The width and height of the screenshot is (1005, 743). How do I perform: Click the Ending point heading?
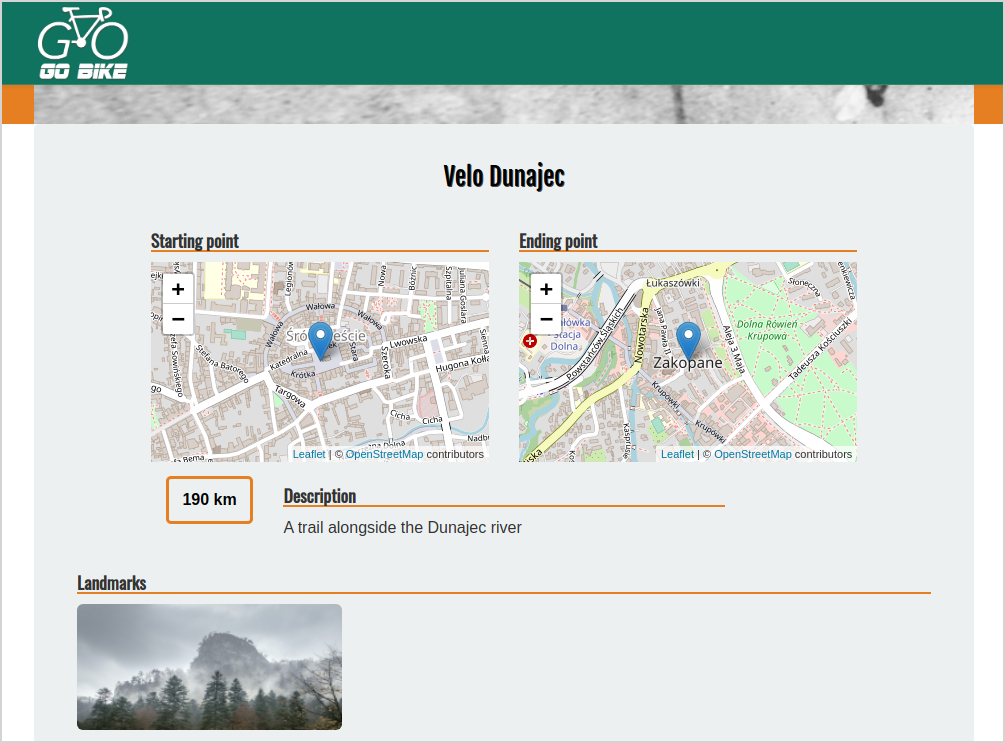[x=558, y=241]
